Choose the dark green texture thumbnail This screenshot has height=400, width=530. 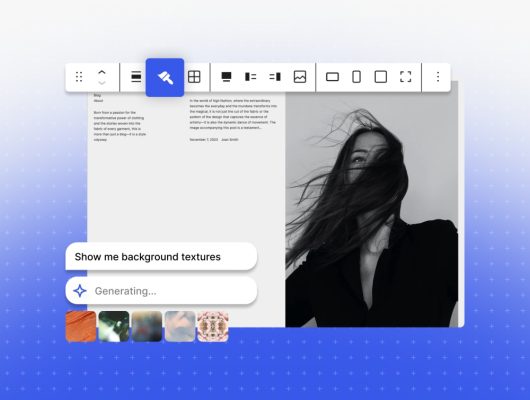coord(114,326)
